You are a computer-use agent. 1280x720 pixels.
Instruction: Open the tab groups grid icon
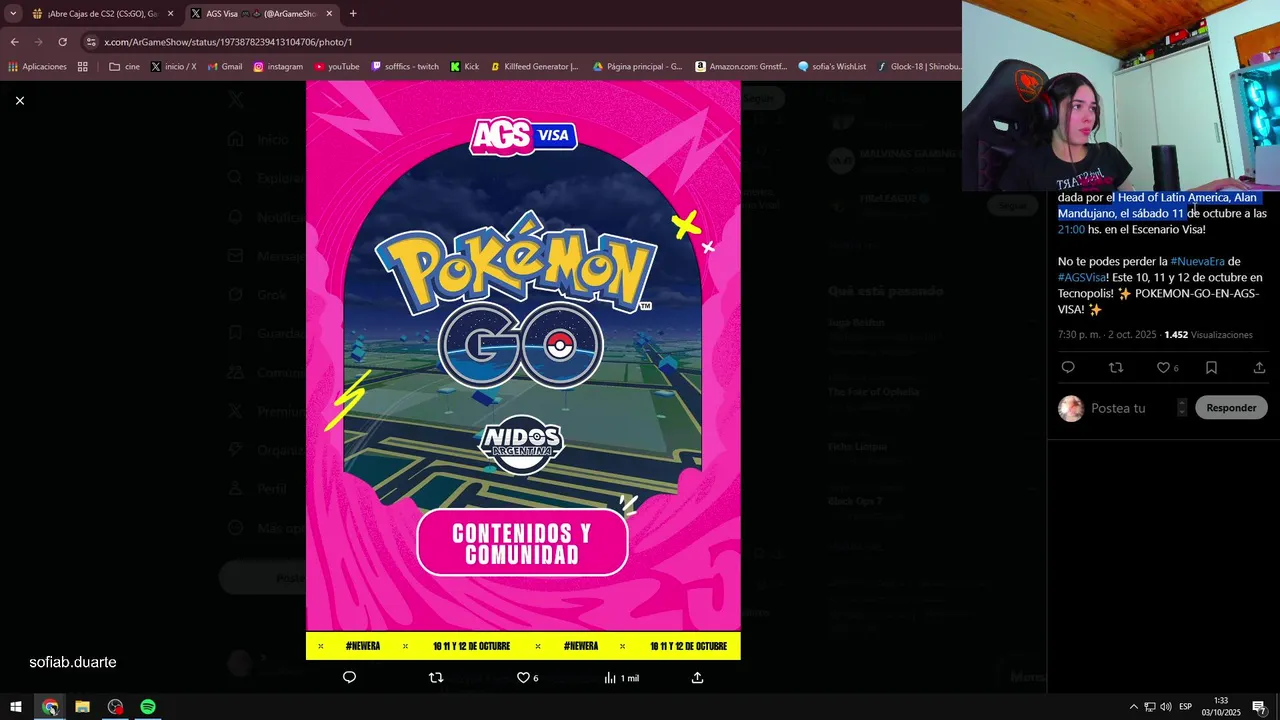(x=82, y=66)
